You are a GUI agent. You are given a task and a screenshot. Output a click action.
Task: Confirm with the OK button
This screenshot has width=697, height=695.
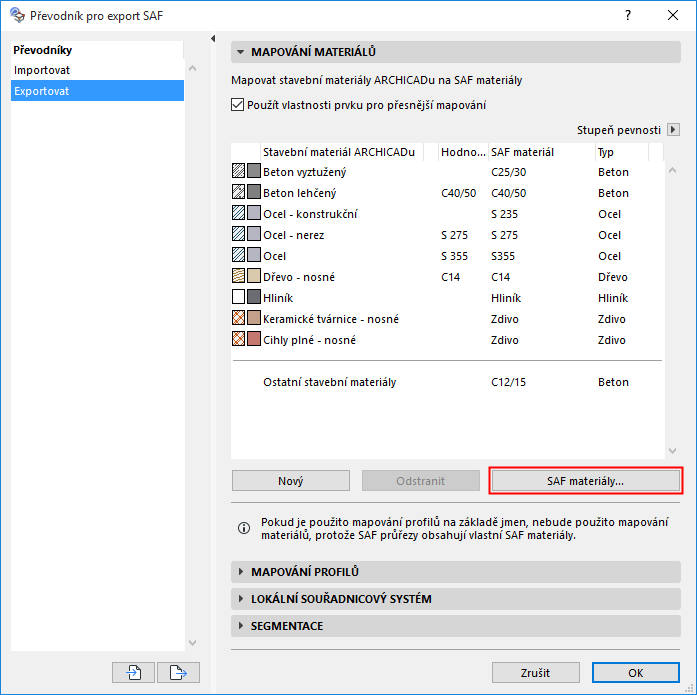[x=636, y=673]
